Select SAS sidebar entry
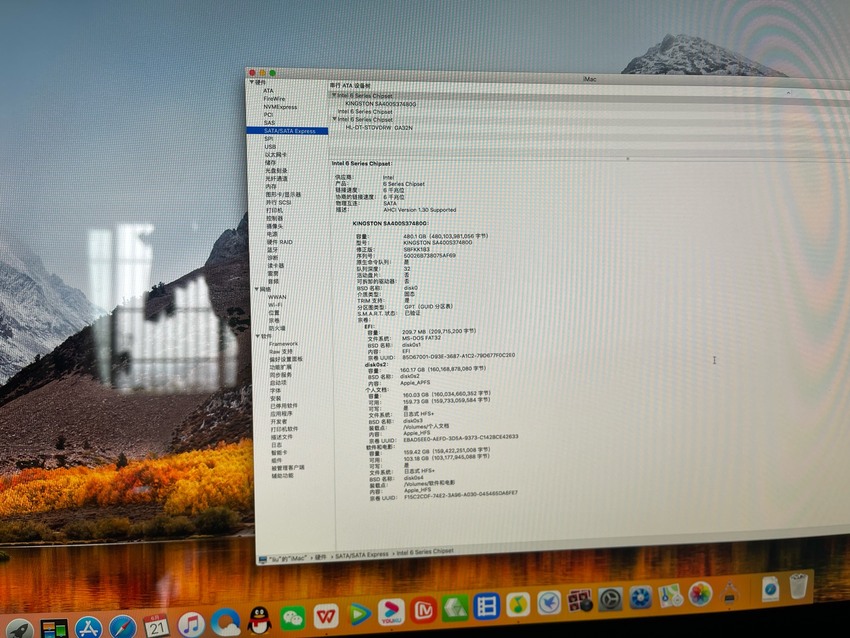This screenshot has height=638, width=850. click(269, 123)
